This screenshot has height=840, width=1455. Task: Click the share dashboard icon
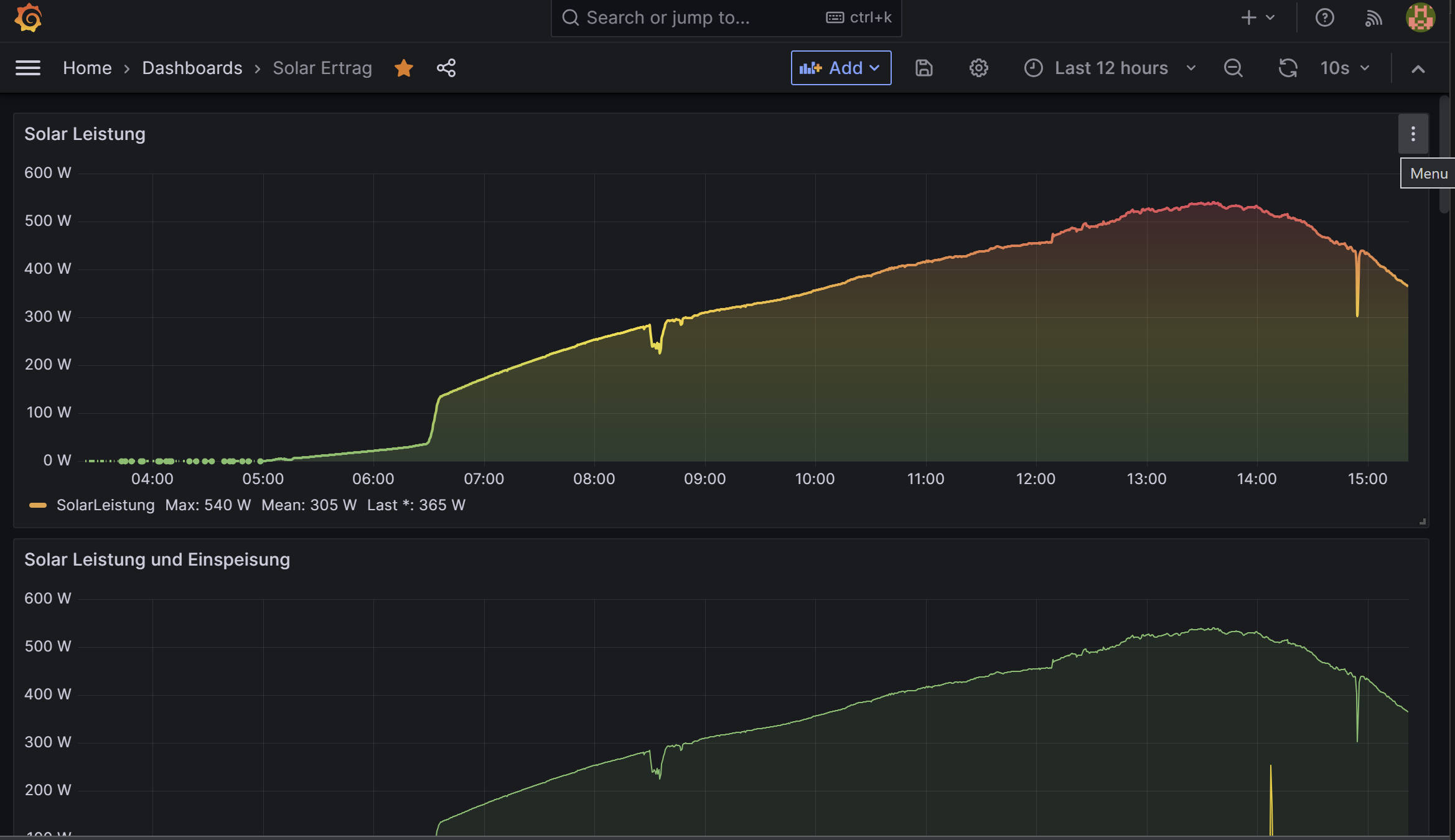446,68
